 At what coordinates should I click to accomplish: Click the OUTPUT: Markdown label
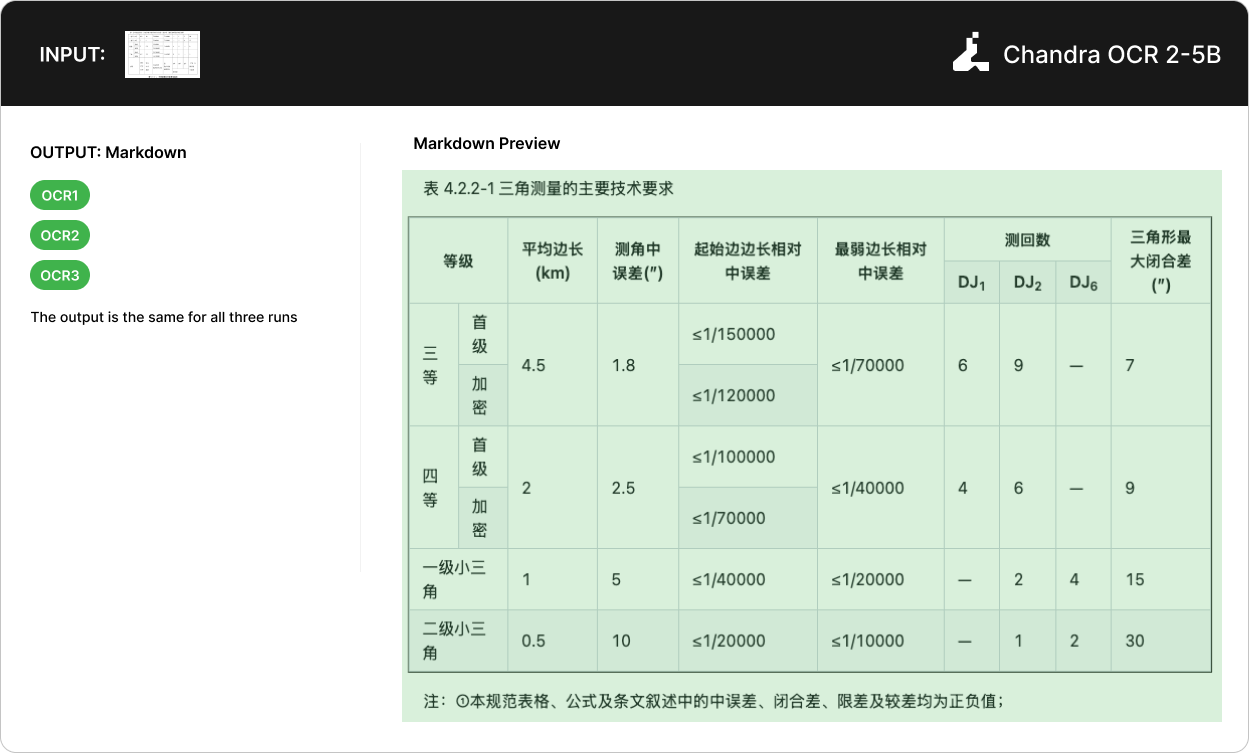[108, 152]
